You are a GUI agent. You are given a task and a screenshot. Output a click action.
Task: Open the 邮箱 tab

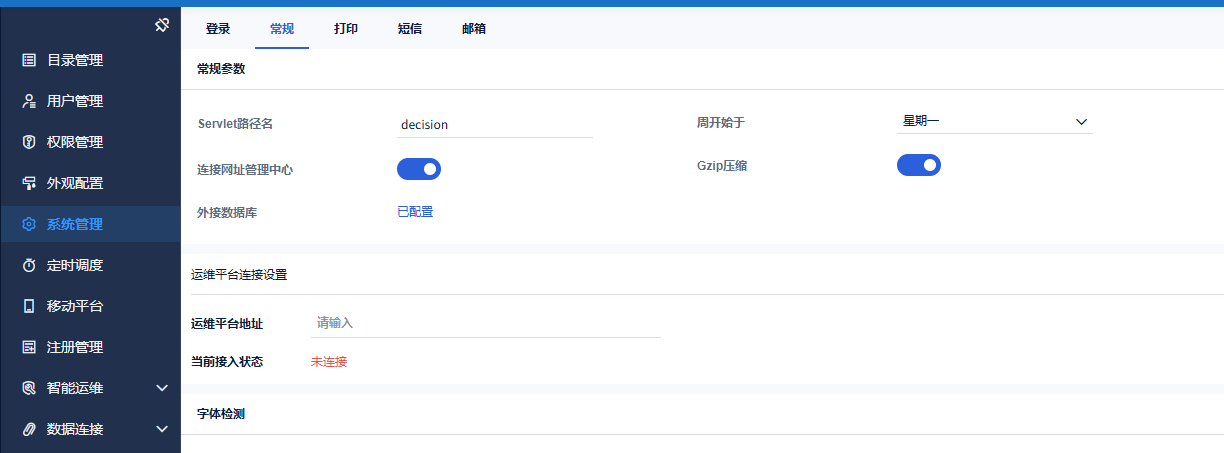coord(474,29)
